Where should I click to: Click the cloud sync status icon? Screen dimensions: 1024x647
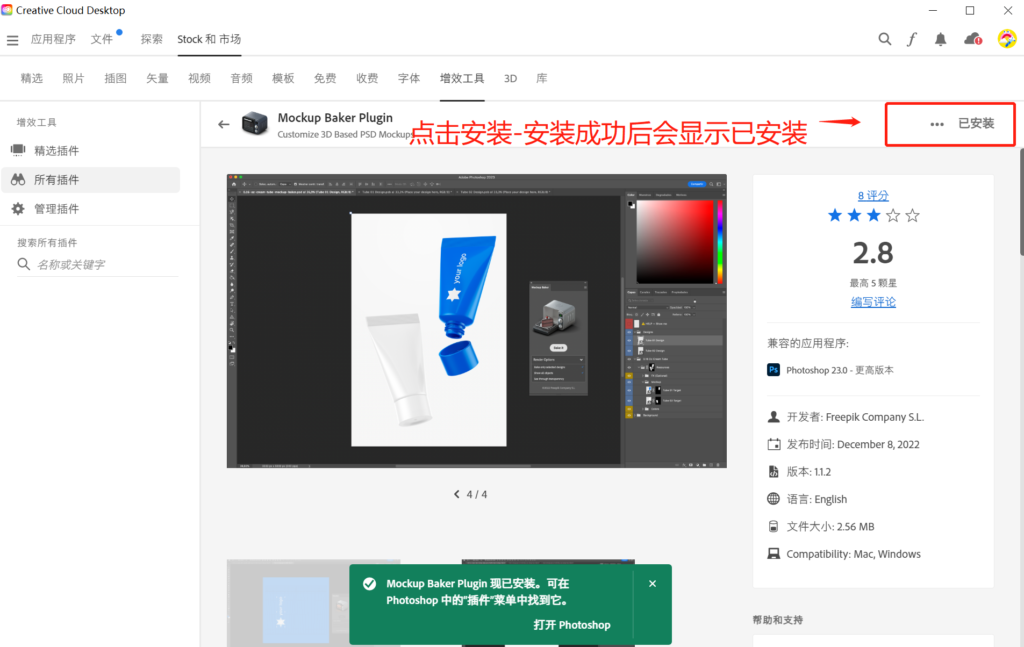(x=973, y=39)
